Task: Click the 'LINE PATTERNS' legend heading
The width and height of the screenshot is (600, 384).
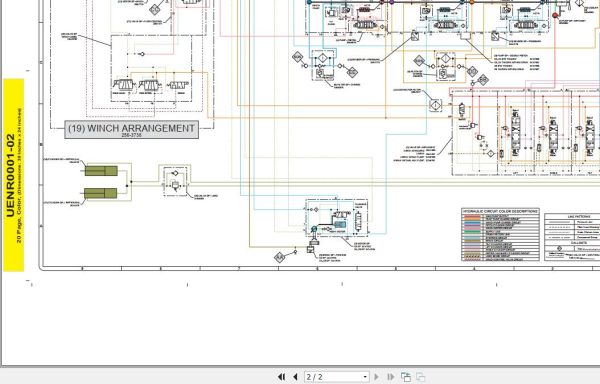Action: [x=579, y=216]
